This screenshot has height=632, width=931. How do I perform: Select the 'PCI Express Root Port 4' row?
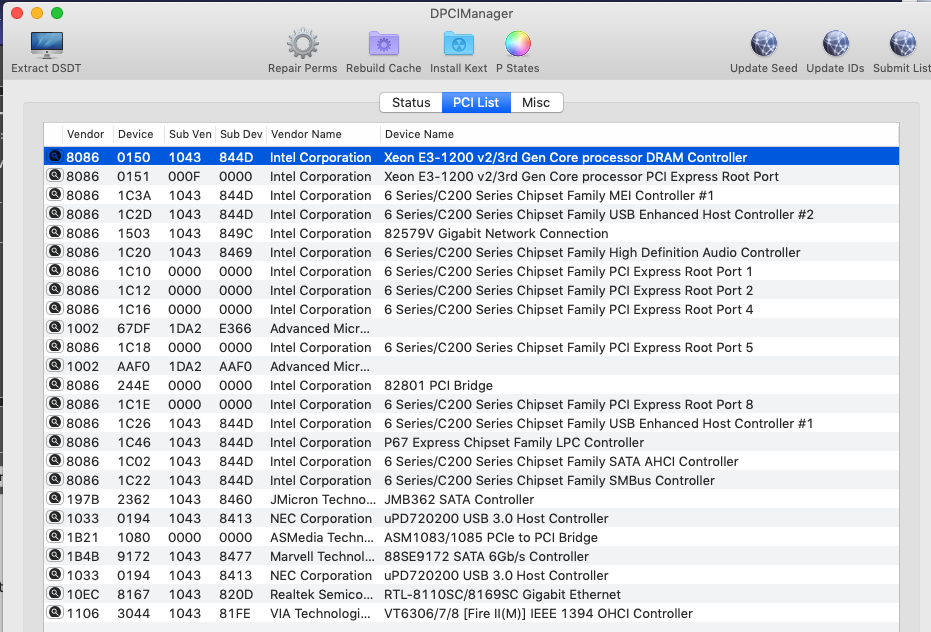pos(471,309)
